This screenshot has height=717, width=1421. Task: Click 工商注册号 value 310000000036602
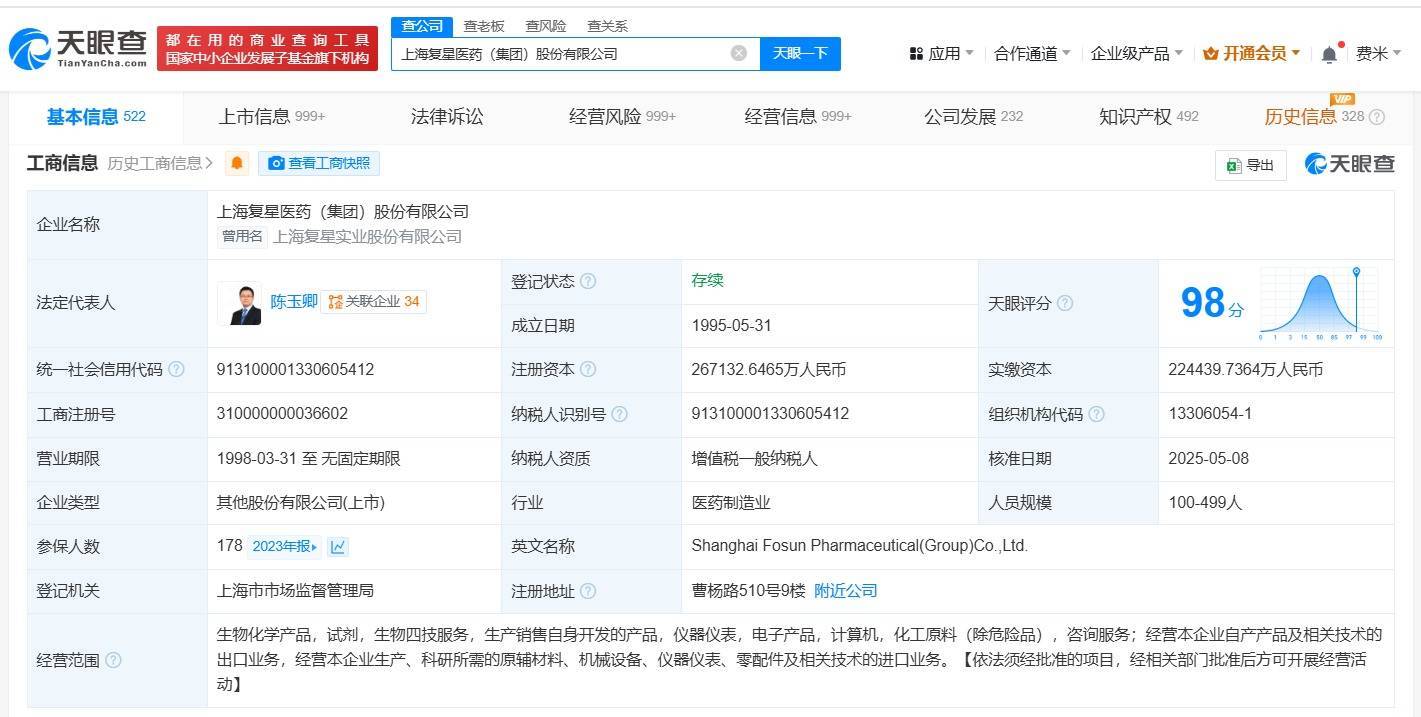pyautogui.click(x=282, y=413)
